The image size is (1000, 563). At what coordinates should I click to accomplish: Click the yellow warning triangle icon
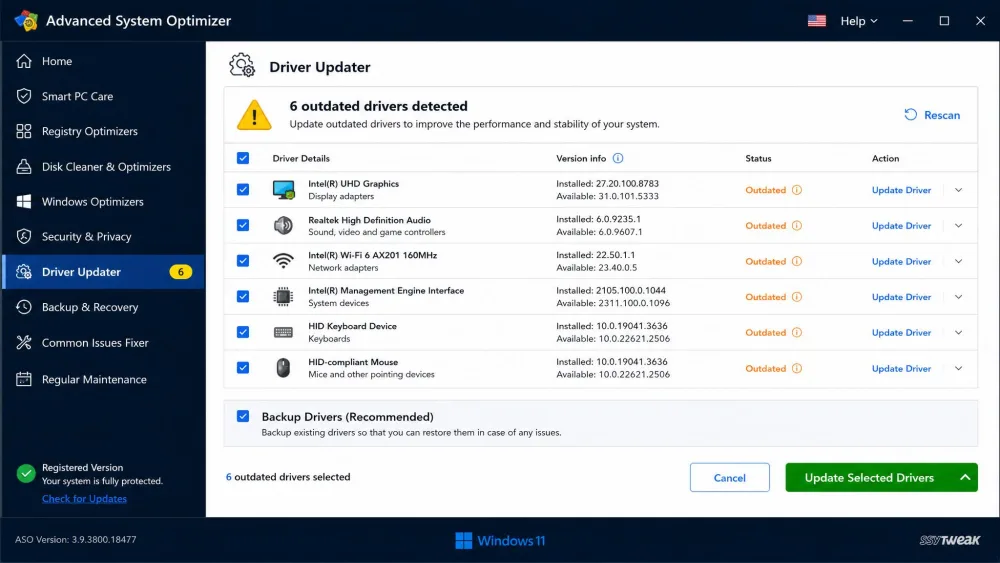[x=254, y=115]
